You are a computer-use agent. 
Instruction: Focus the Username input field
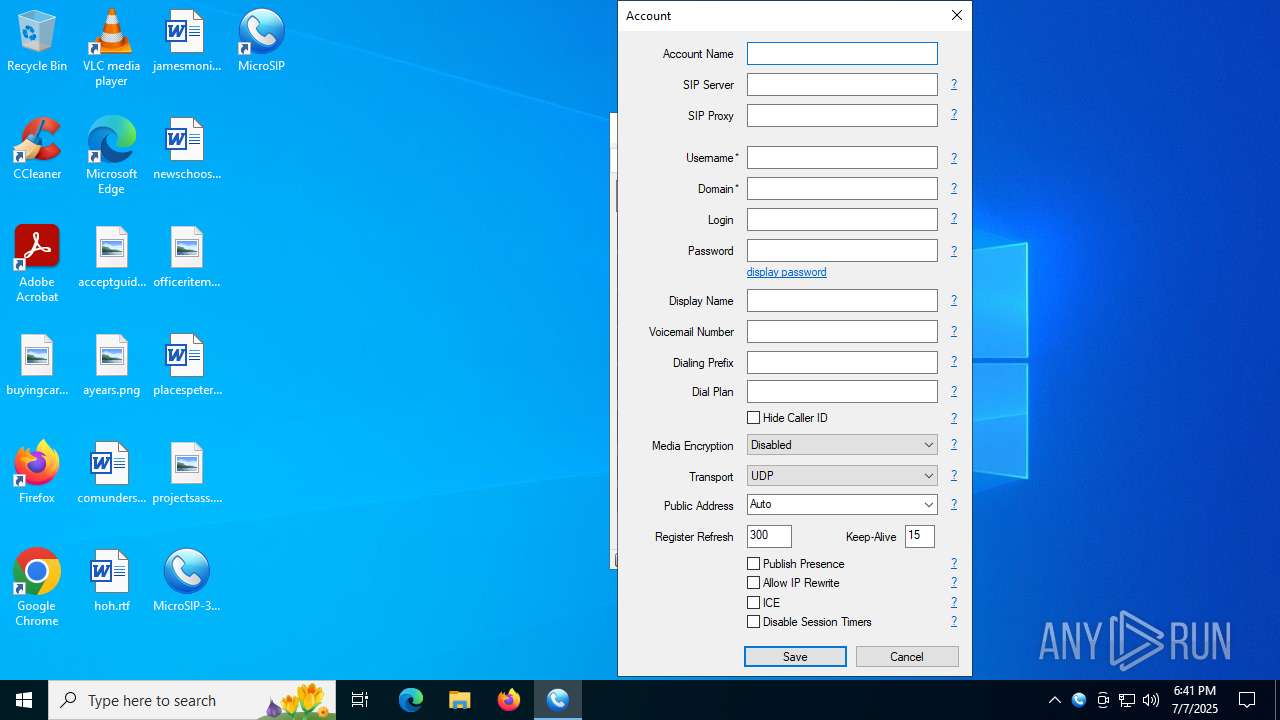click(x=842, y=158)
